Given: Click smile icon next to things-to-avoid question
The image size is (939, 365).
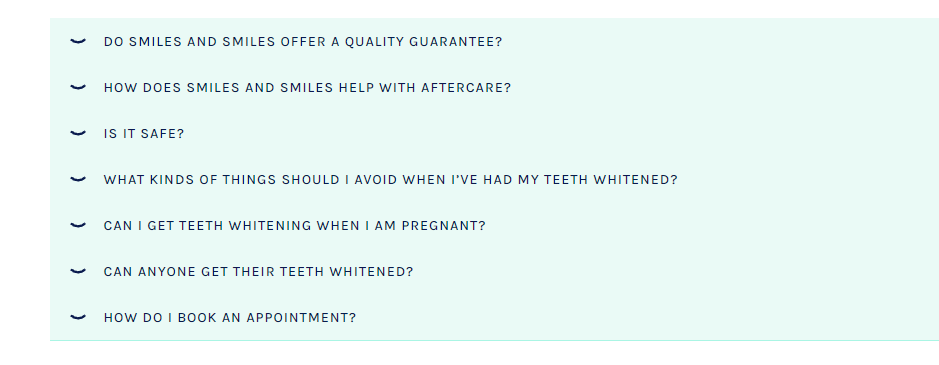Looking at the screenshot, I should [78, 179].
